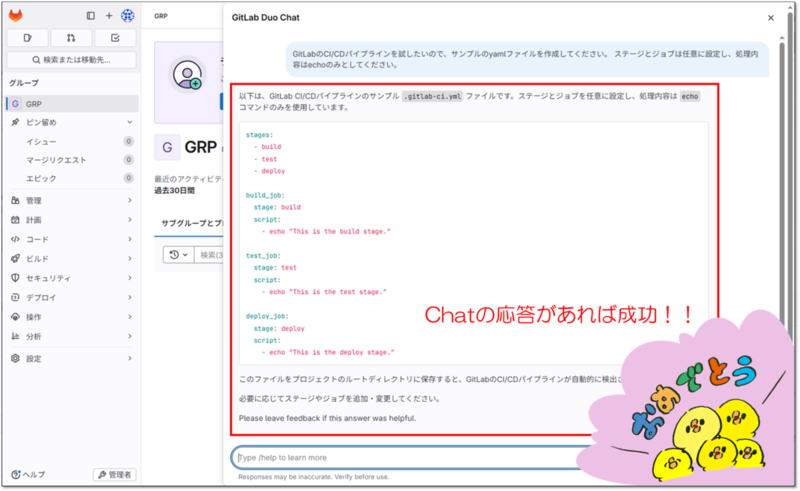Click the 管理 sidebar icon
Viewport: 800px width, 491px height.
coord(15,200)
